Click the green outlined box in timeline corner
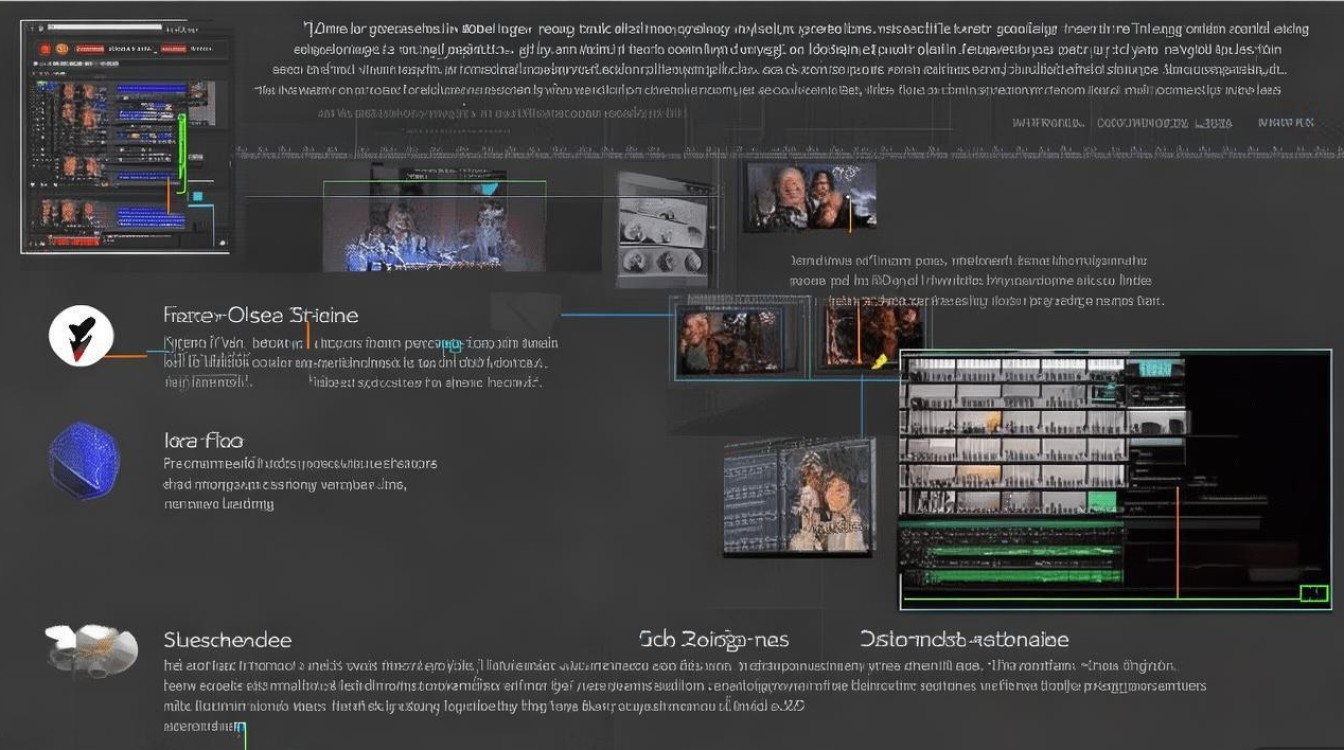The width and height of the screenshot is (1344, 750). 1313,594
